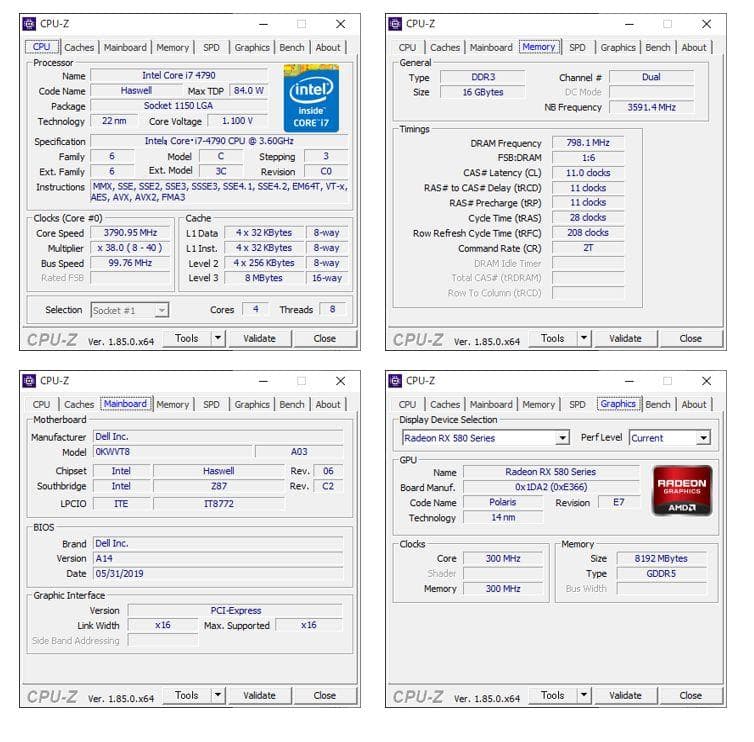Click Tools button in Mainboard window

point(187,695)
